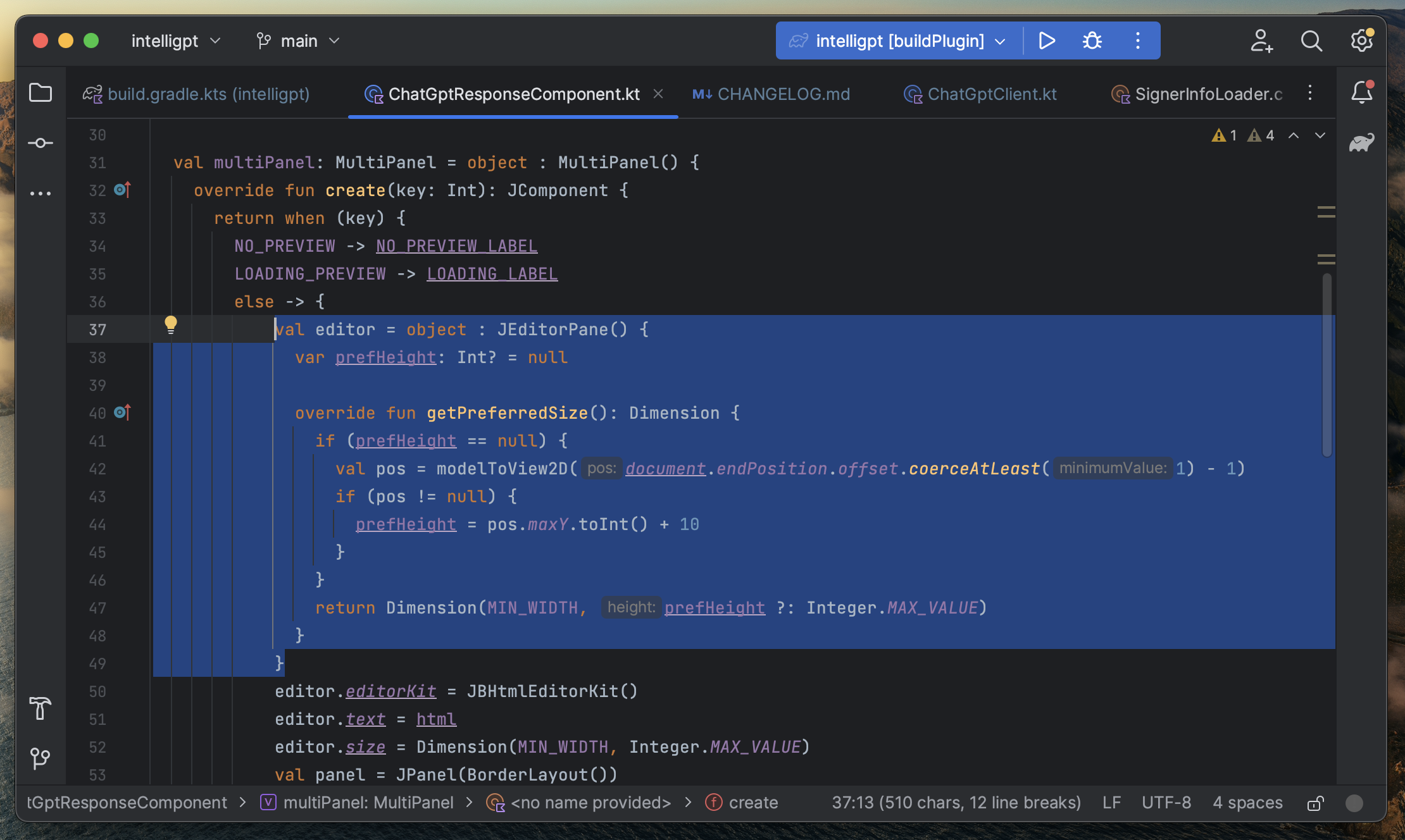Viewport: 1405px width, 840px height.
Task: Click the overriding-method gutter icon on line 40
Action: point(121,412)
